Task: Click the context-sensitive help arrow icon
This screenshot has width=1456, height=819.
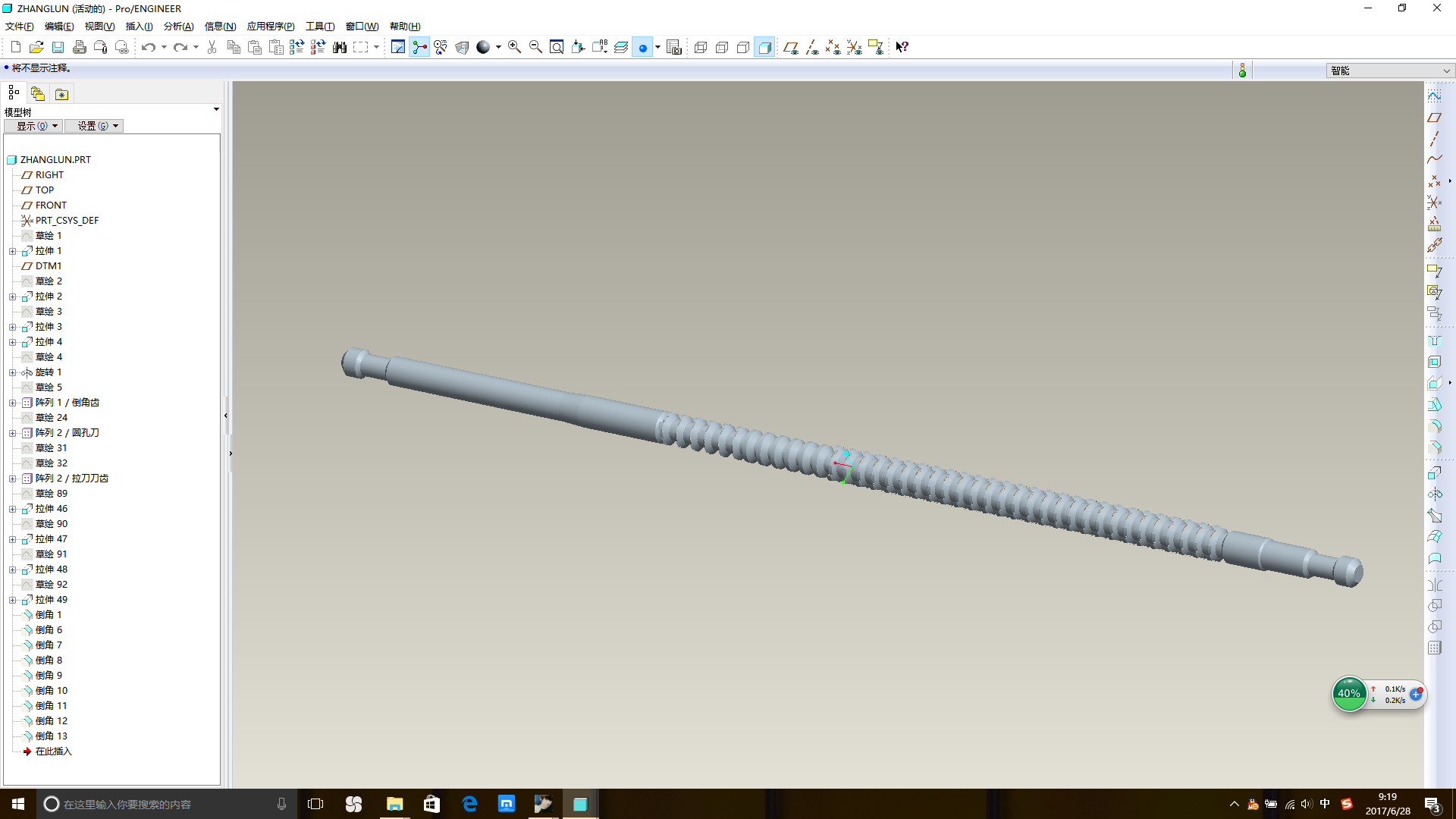Action: click(902, 47)
